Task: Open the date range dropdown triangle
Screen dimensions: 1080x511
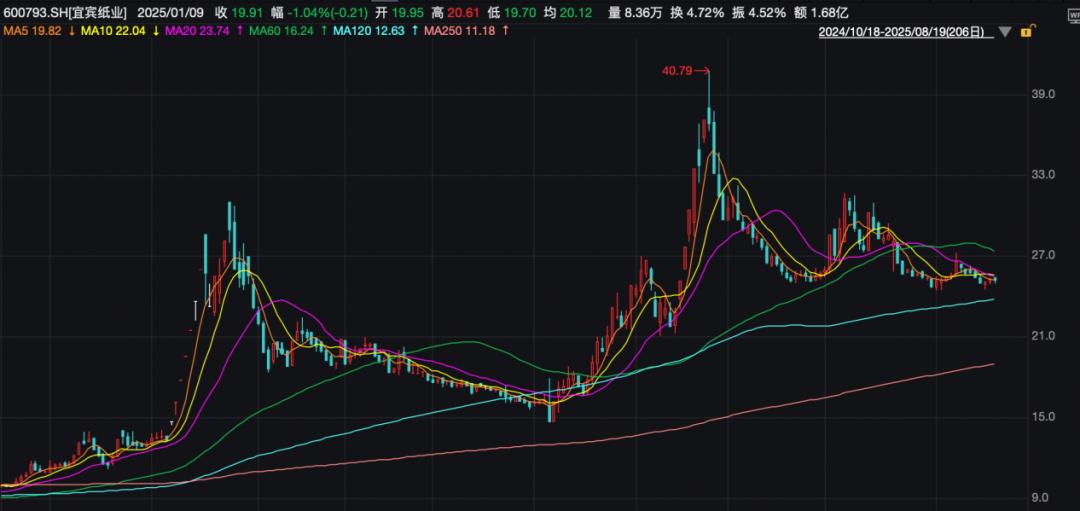Action: coord(1005,32)
